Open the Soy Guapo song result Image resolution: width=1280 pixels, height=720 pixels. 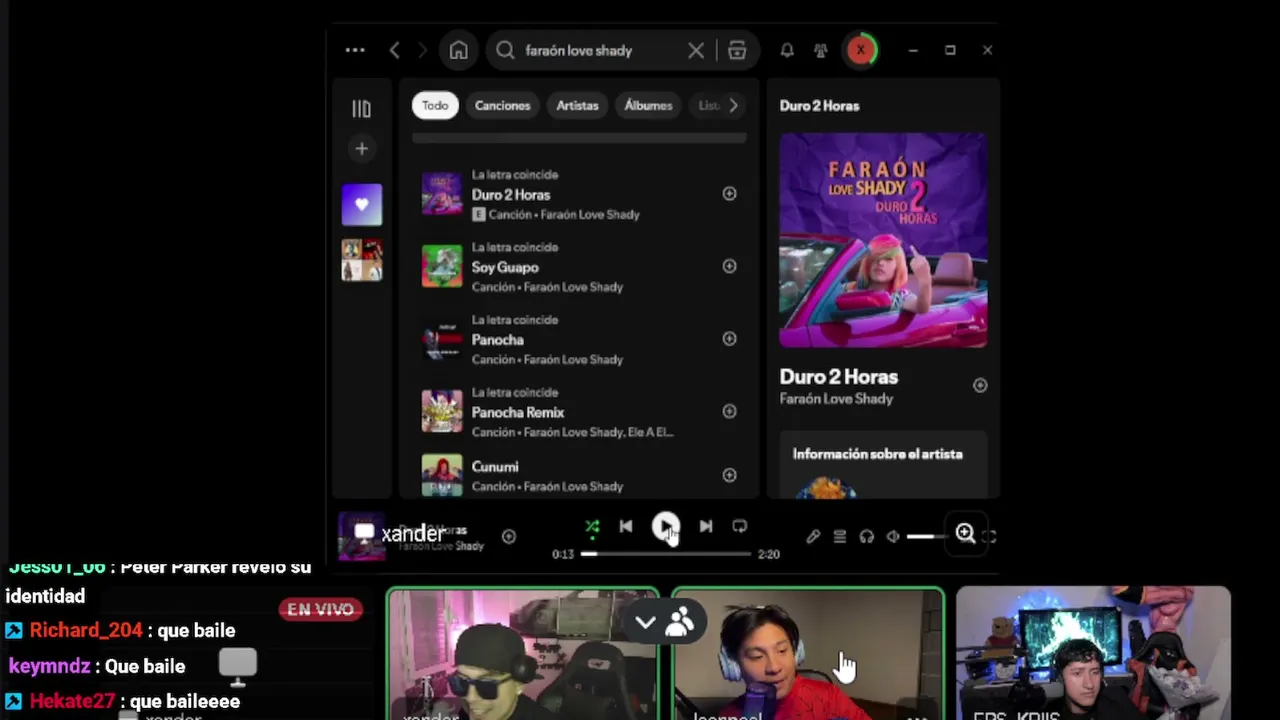click(579, 267)
